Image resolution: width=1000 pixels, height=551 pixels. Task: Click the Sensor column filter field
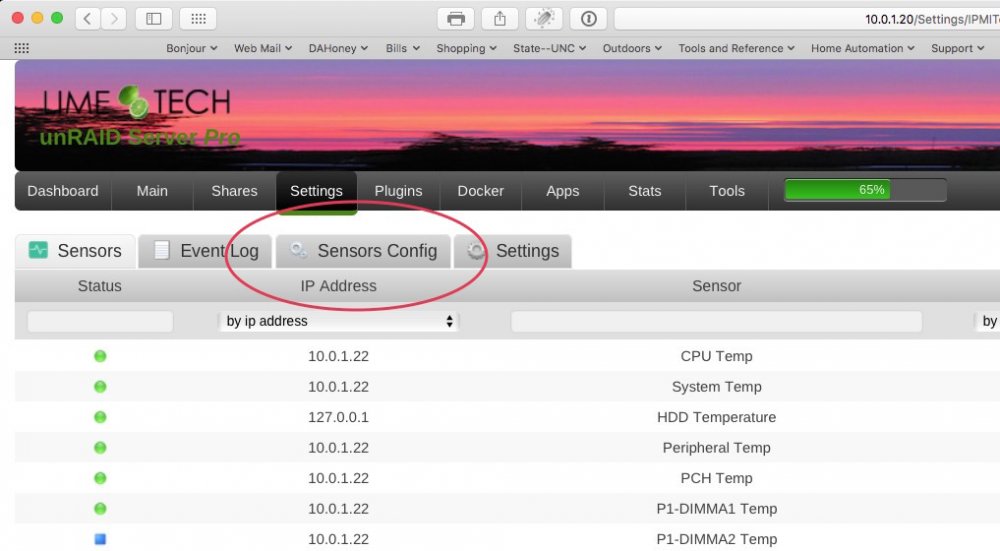tap(716, 321)
